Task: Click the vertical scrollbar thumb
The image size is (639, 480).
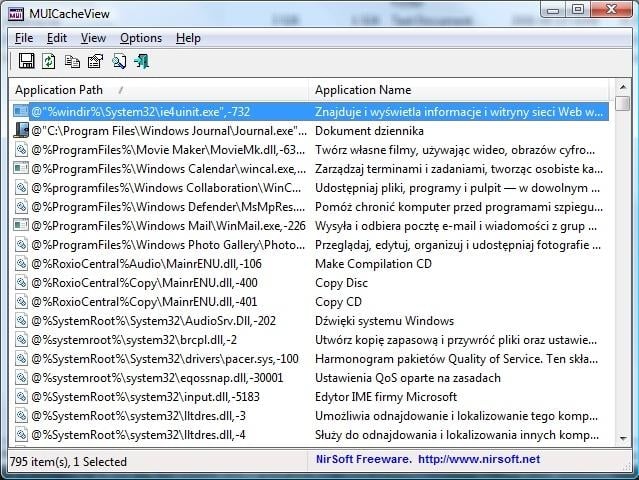Action: [x=623, y=103]
